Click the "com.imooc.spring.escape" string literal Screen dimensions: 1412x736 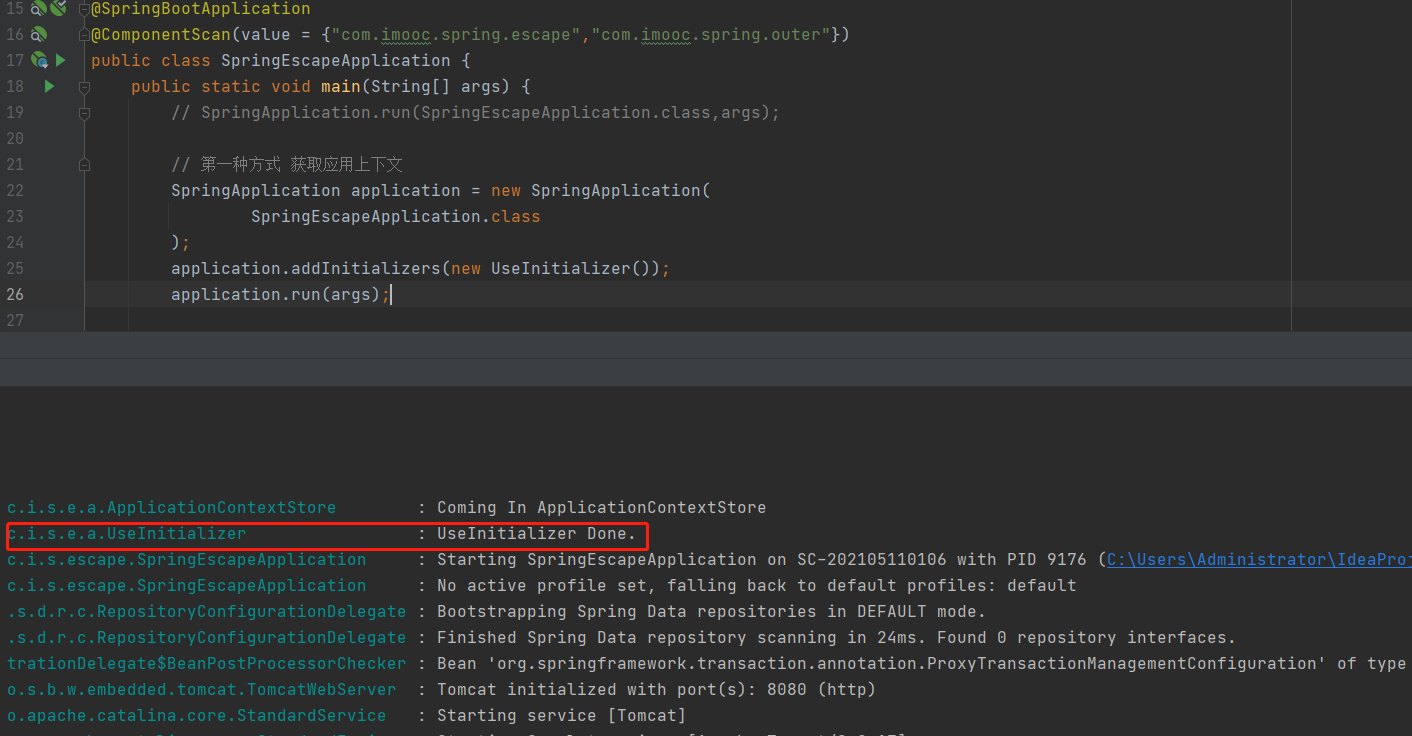coord(456,35)
